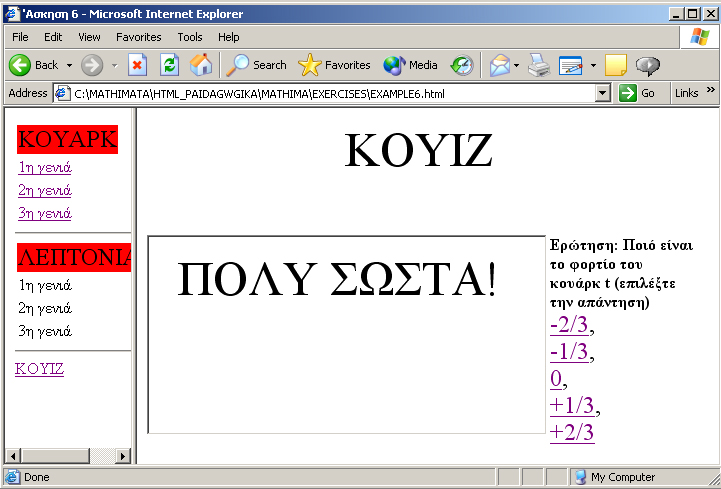Image resolution: width=721 pixels, height=489 pixels.
Task: Stop loading with the red X icon
Action: [x=137, y=65]
